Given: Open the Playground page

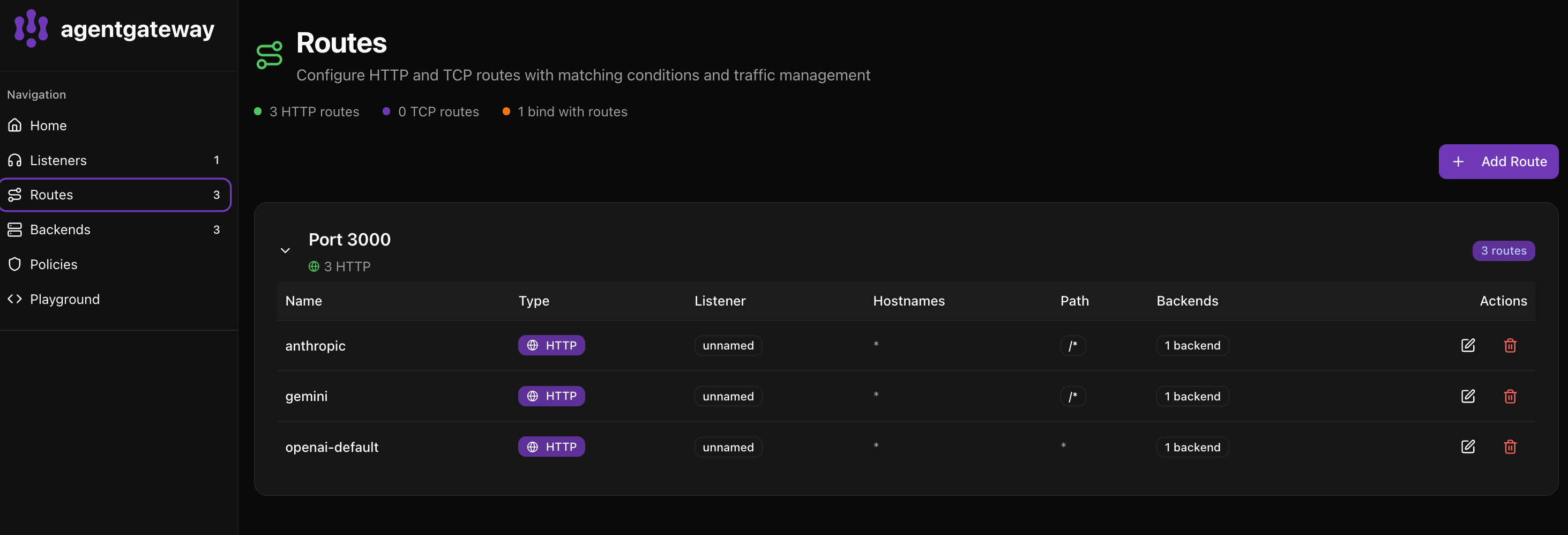Looking at the screenshot, I should point(64,299).
